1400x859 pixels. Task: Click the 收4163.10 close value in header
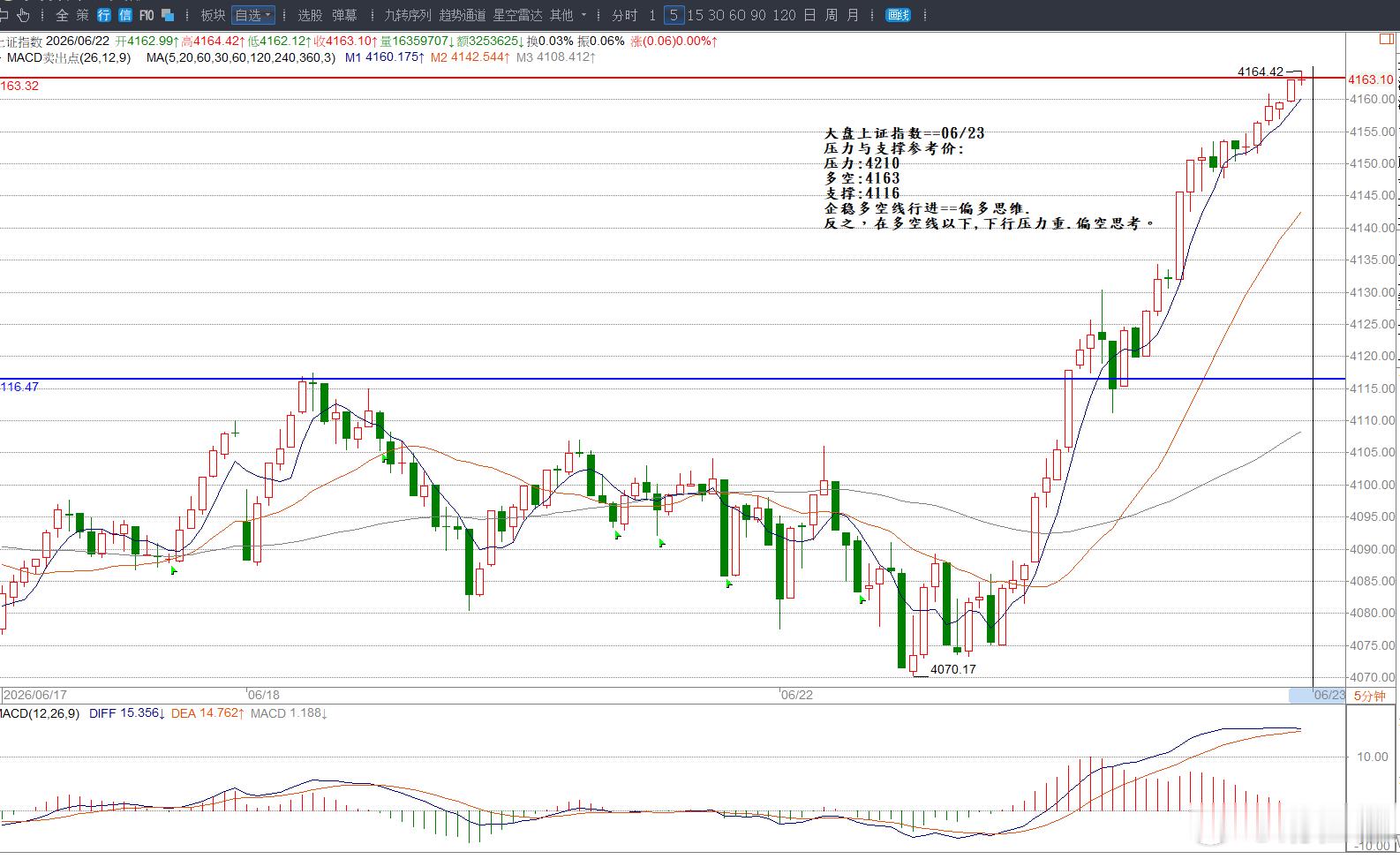[346, 41]
